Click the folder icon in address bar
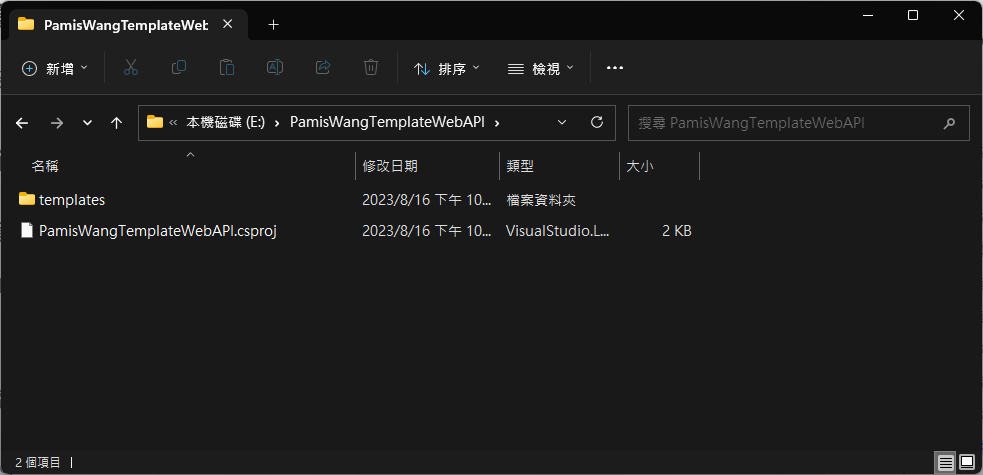Viewport: 983px width, 475px height. tap(155, 122)
